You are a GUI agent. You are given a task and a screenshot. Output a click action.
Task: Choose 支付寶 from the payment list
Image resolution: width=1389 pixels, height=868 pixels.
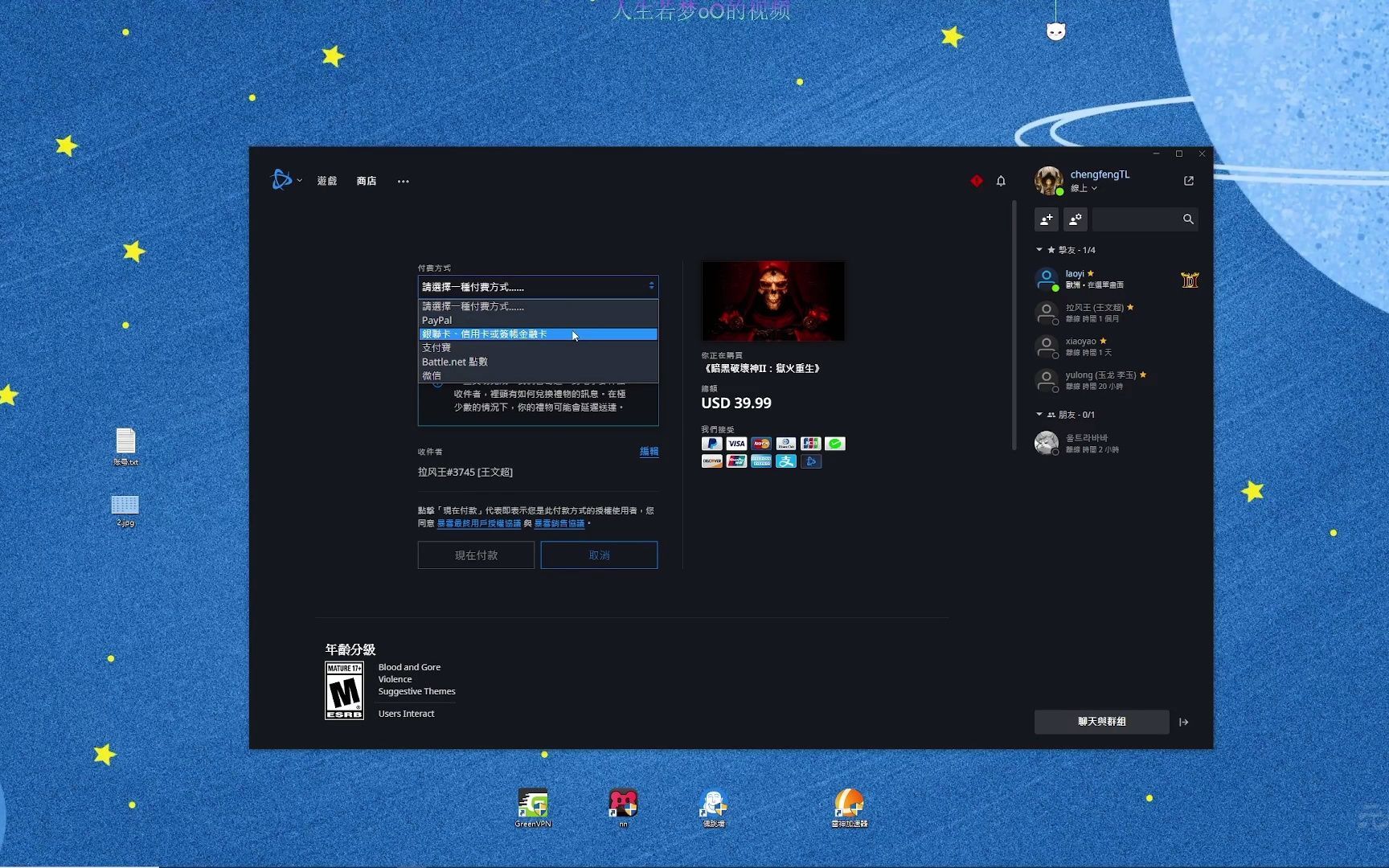[x=538, y=348]
